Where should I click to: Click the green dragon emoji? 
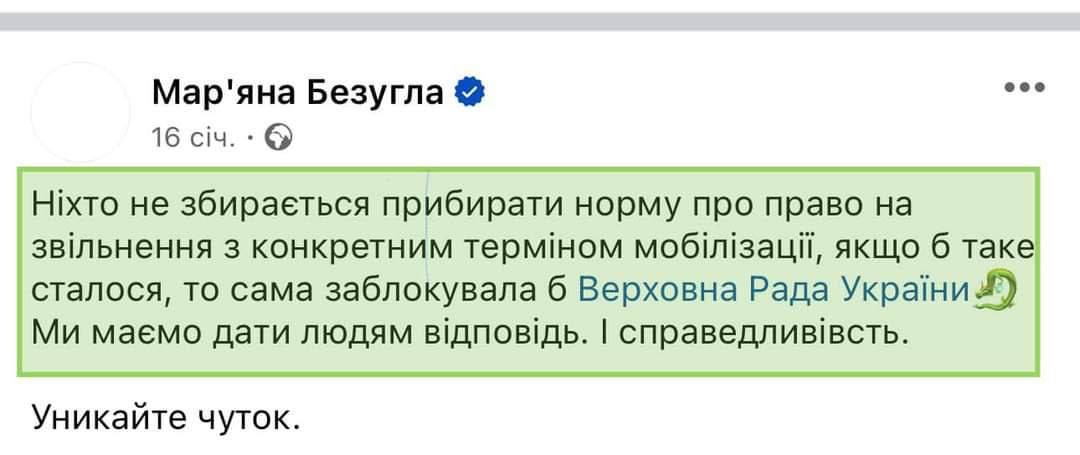tap(994, 291)
